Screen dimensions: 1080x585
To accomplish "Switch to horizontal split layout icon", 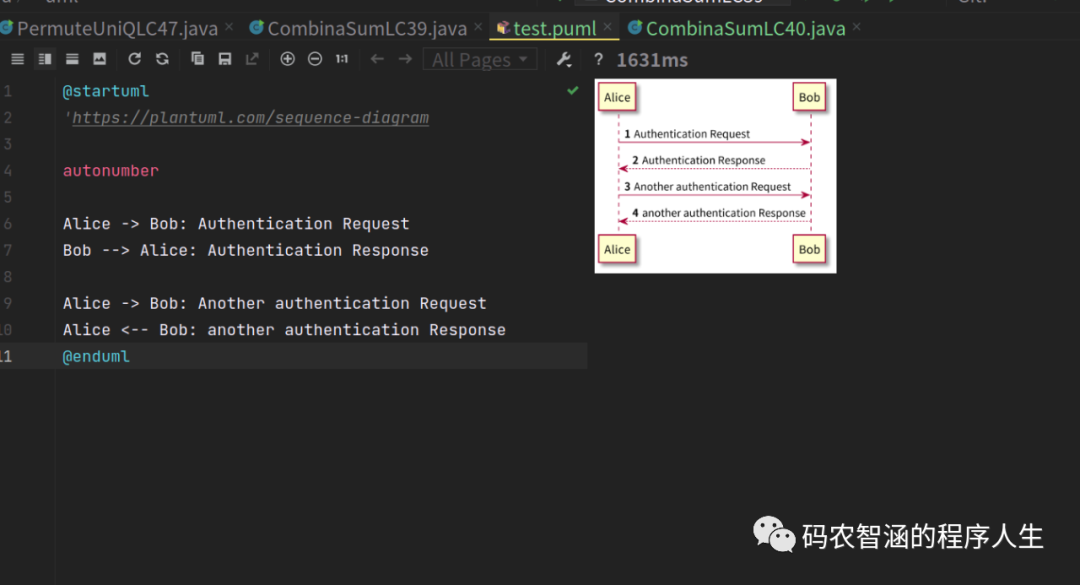I will 72,59.
